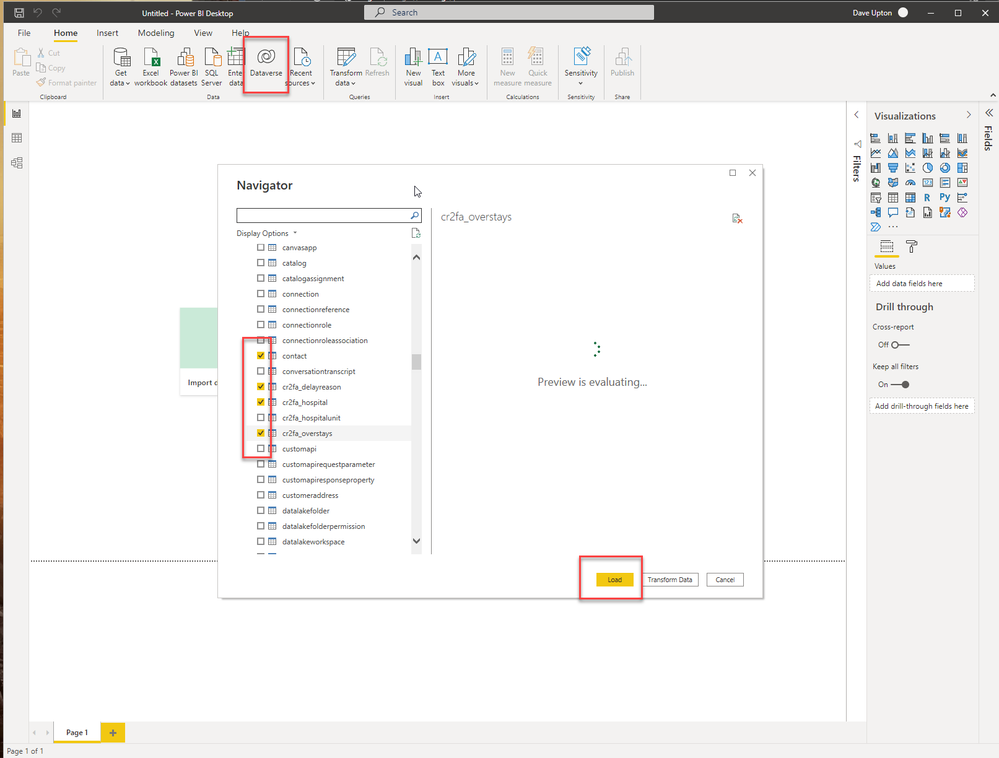Click the title bar Search box
The image size is (999, 758).
[x=508, y=12]
